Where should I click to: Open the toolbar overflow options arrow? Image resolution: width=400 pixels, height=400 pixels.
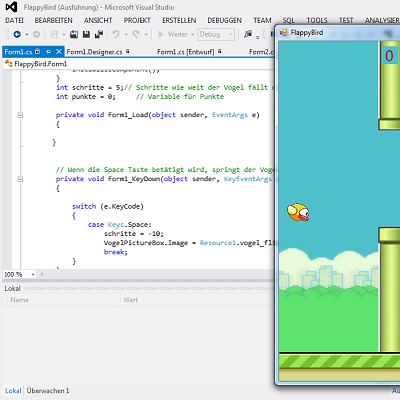[x=258, y=36]
